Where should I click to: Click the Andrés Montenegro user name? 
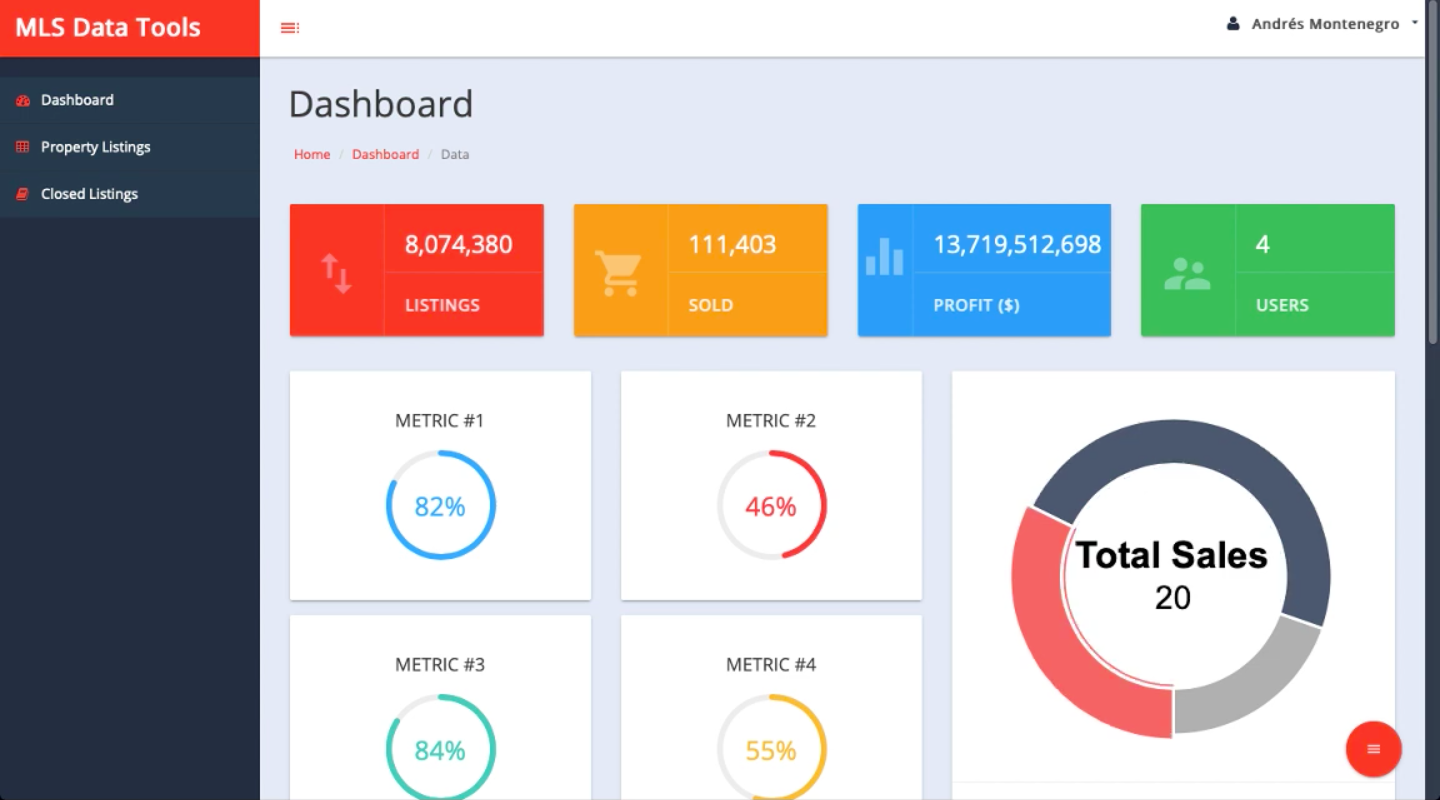(1325, 24)
